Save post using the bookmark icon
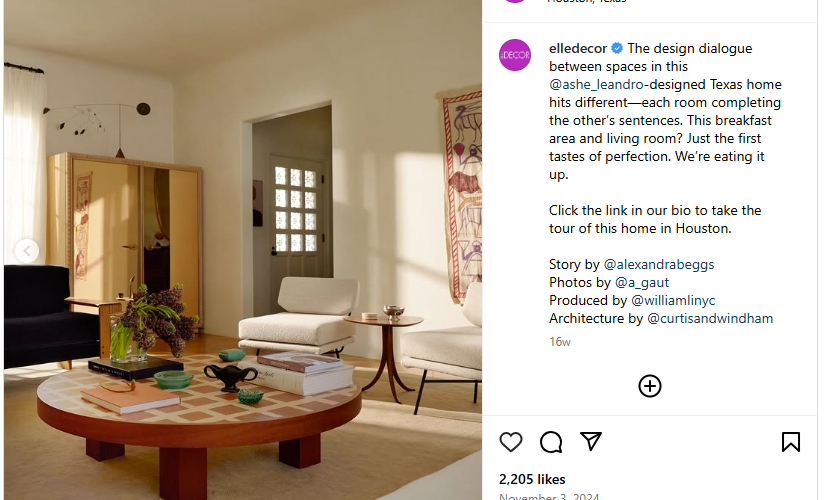This screenshot has width=824, height=500. [790, 442]
